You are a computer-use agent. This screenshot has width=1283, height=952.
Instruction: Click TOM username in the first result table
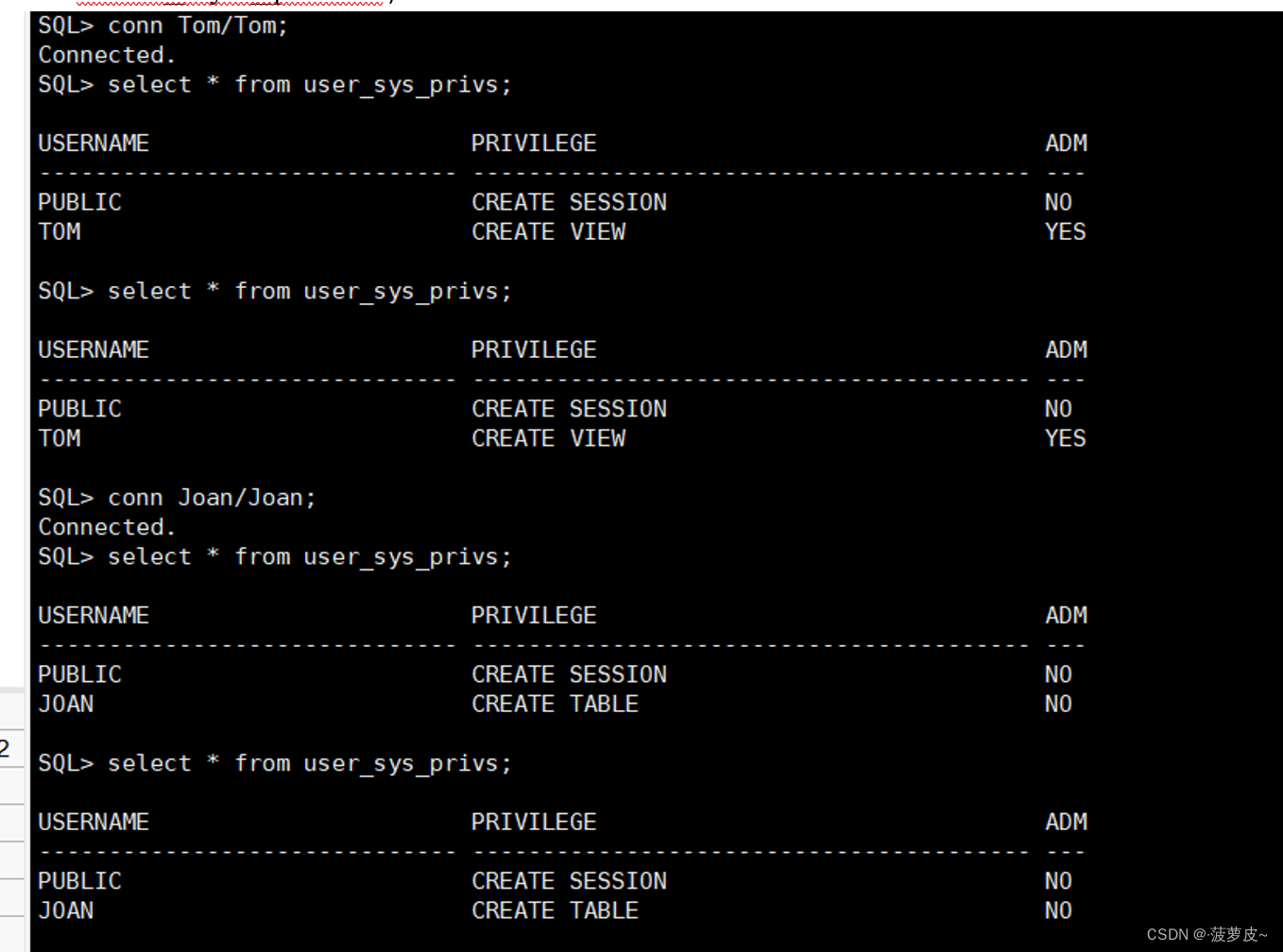click(x=59, y=232)
